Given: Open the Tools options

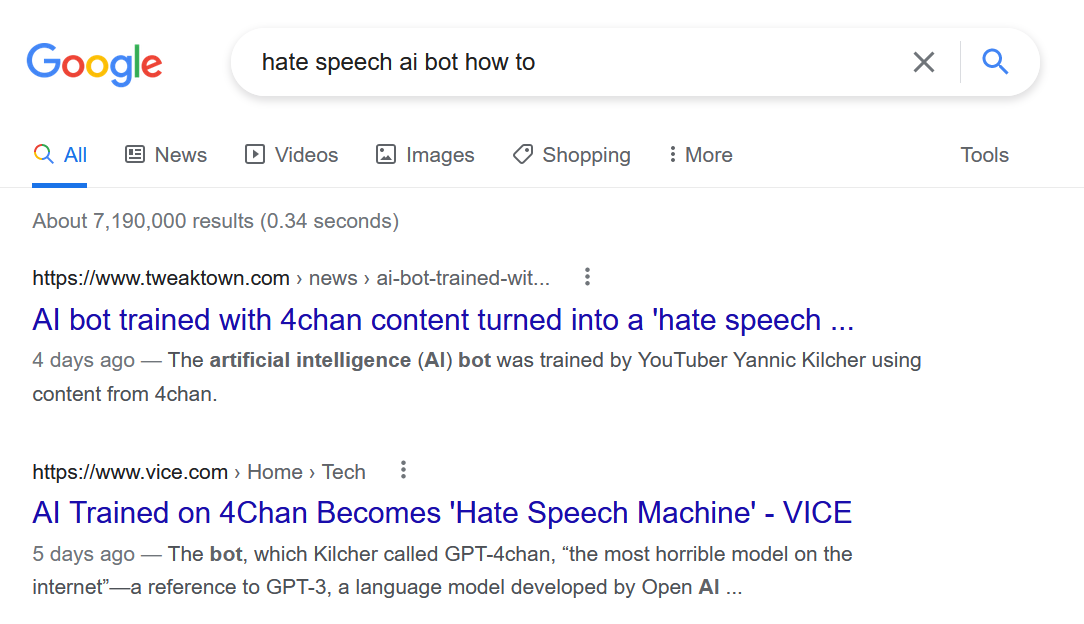Looking at the screenshot, I should [984, 154].
